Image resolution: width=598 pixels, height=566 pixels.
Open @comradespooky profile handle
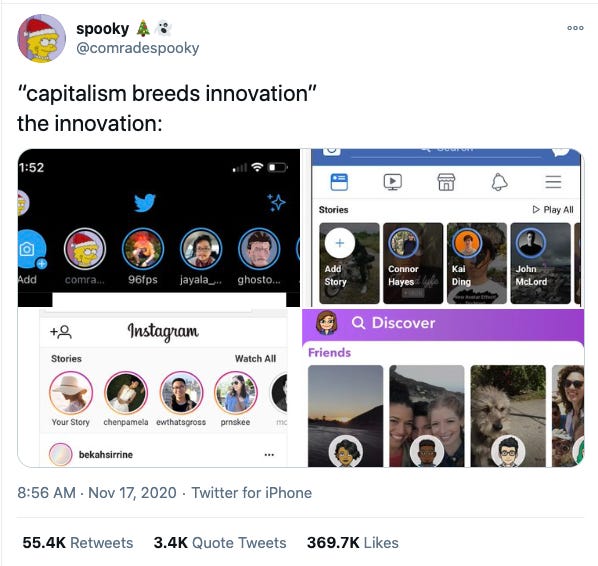coord(138,48)
